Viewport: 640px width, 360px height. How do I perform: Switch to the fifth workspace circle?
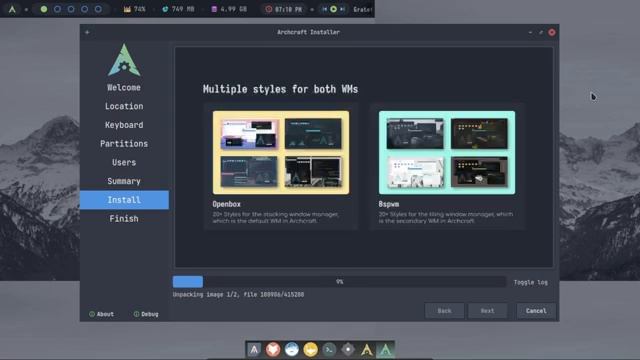point(98,9)
